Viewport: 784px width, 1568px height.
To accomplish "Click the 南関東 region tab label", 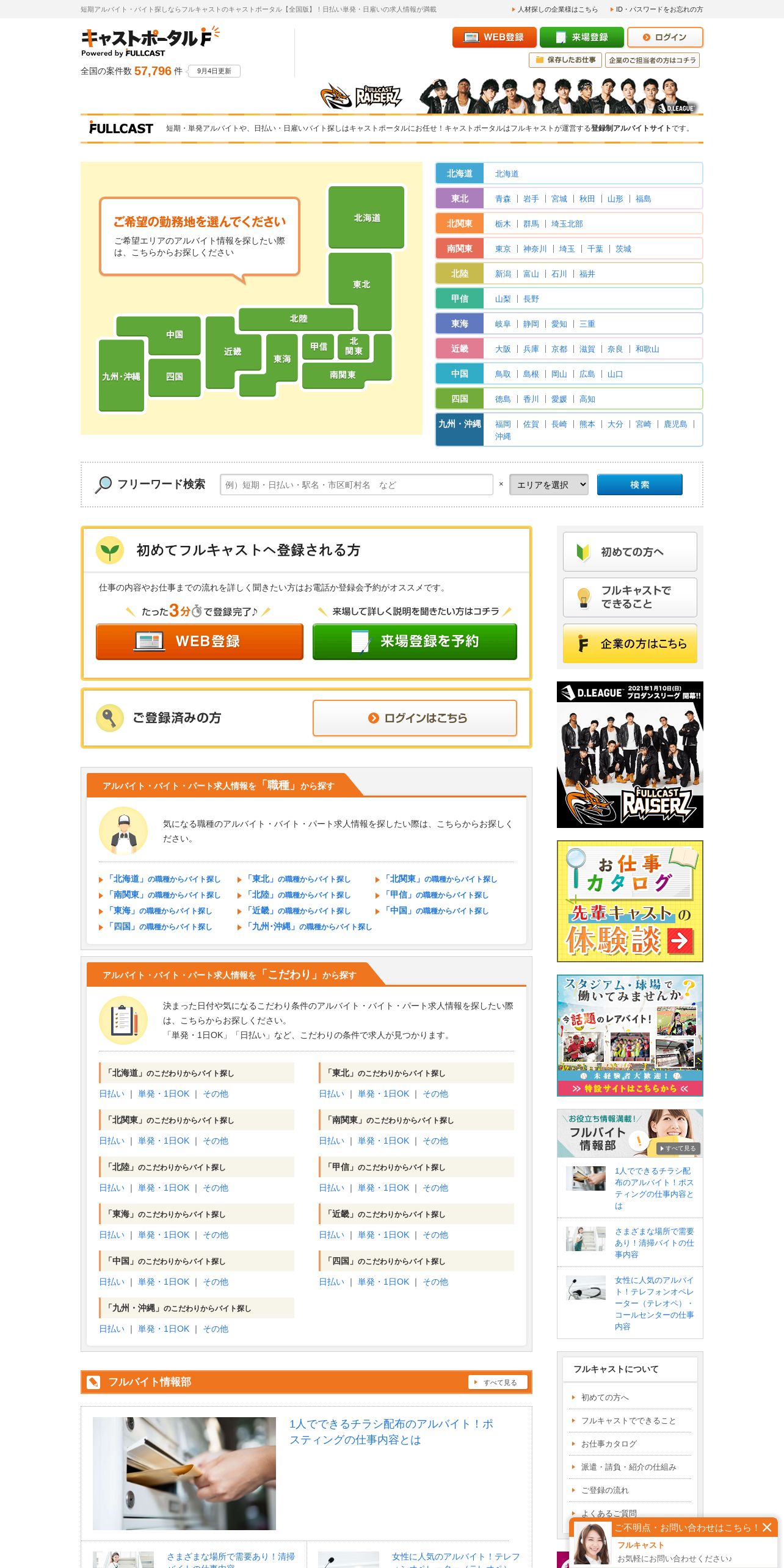I will coord(459,249).
